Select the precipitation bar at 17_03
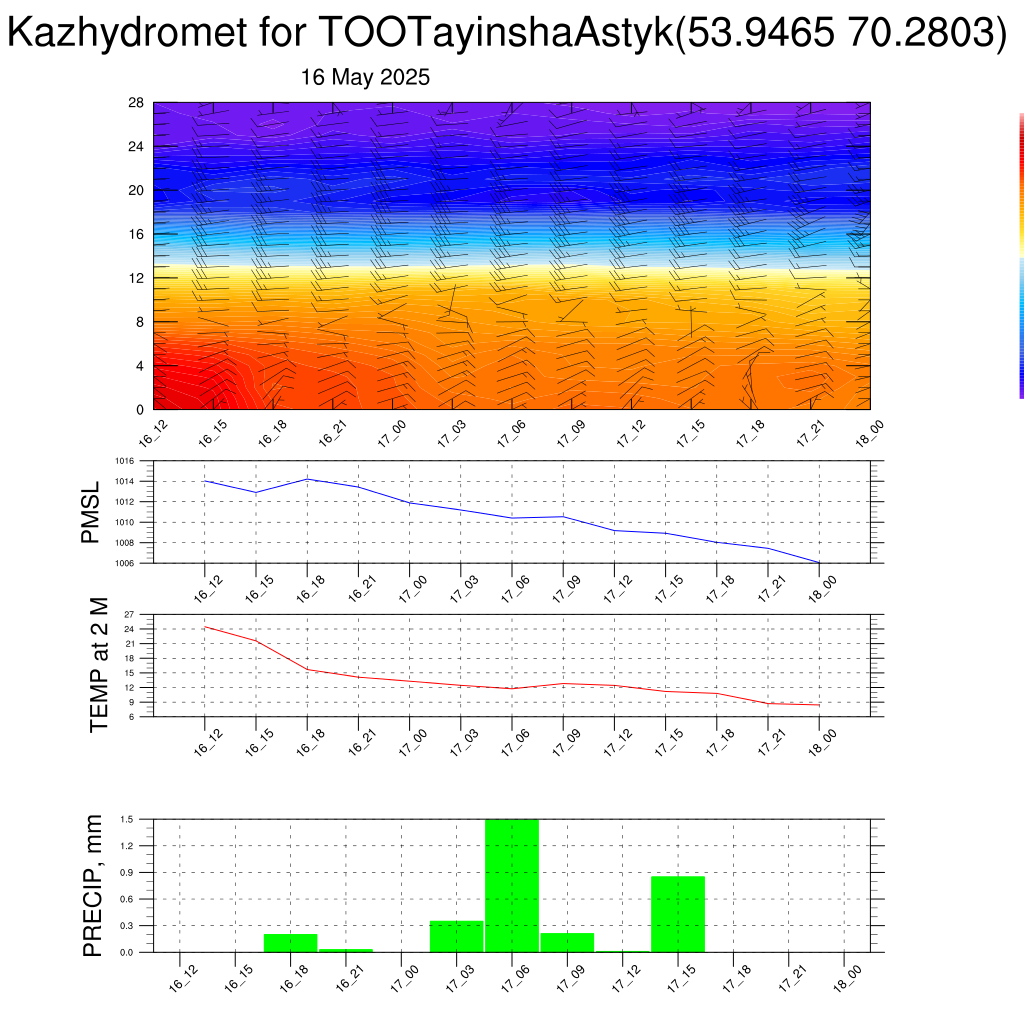This screenshot has height=1024, width=1024. tap(456, 936)
